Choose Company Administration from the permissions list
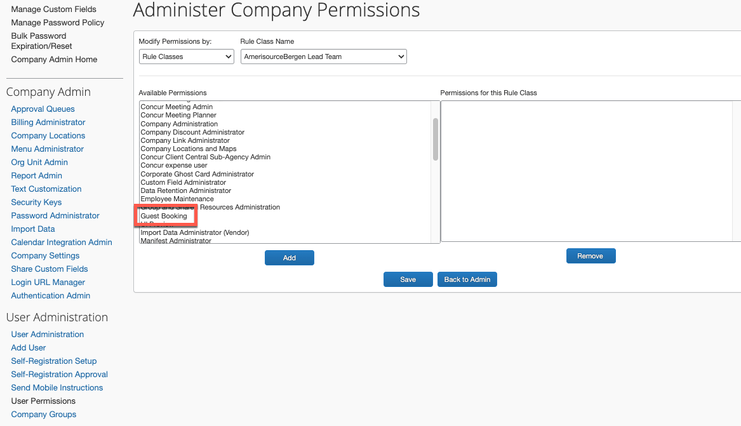Screen dimensions: 741x426 (x=179, y=124)
